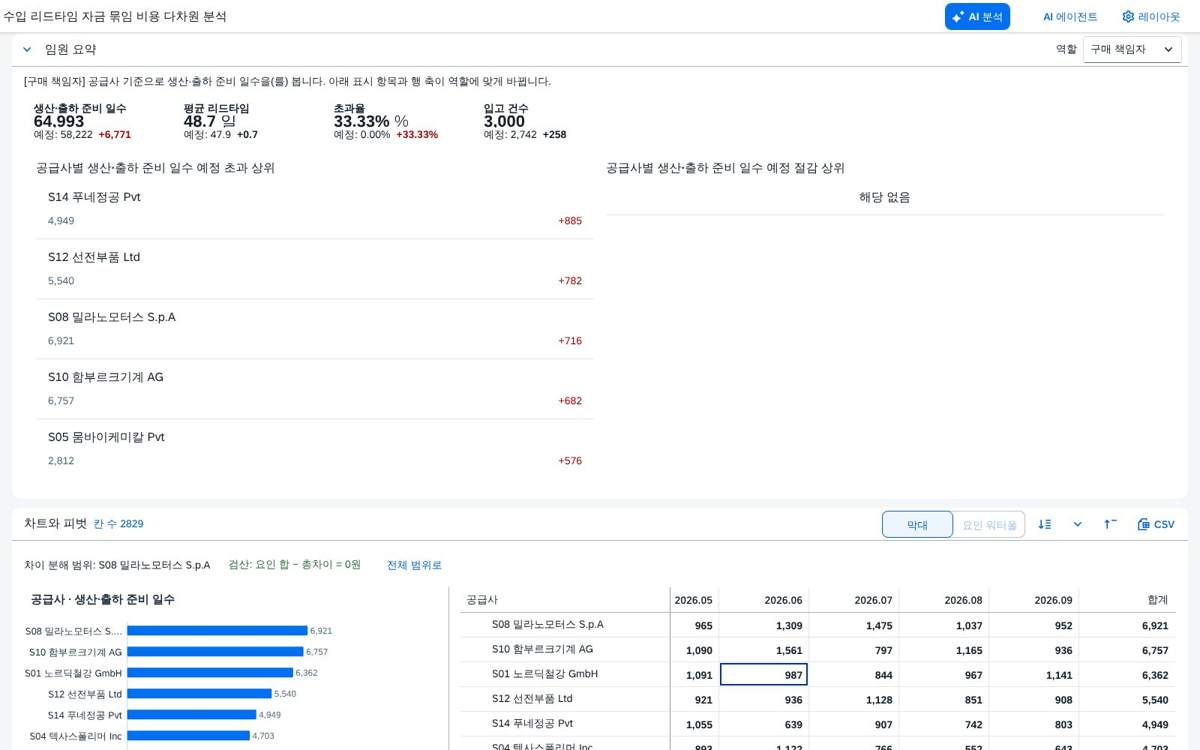
Task: Open the 레이아웃 settings
Action: point(1151,17)
